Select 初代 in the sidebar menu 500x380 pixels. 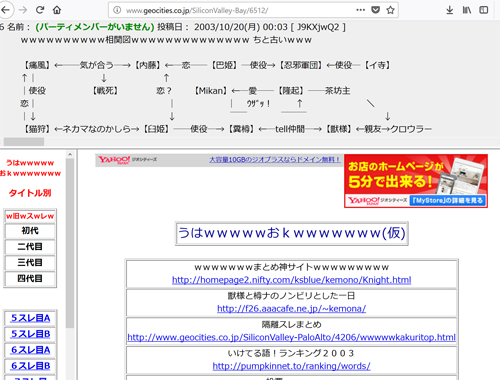pos(30,231)
